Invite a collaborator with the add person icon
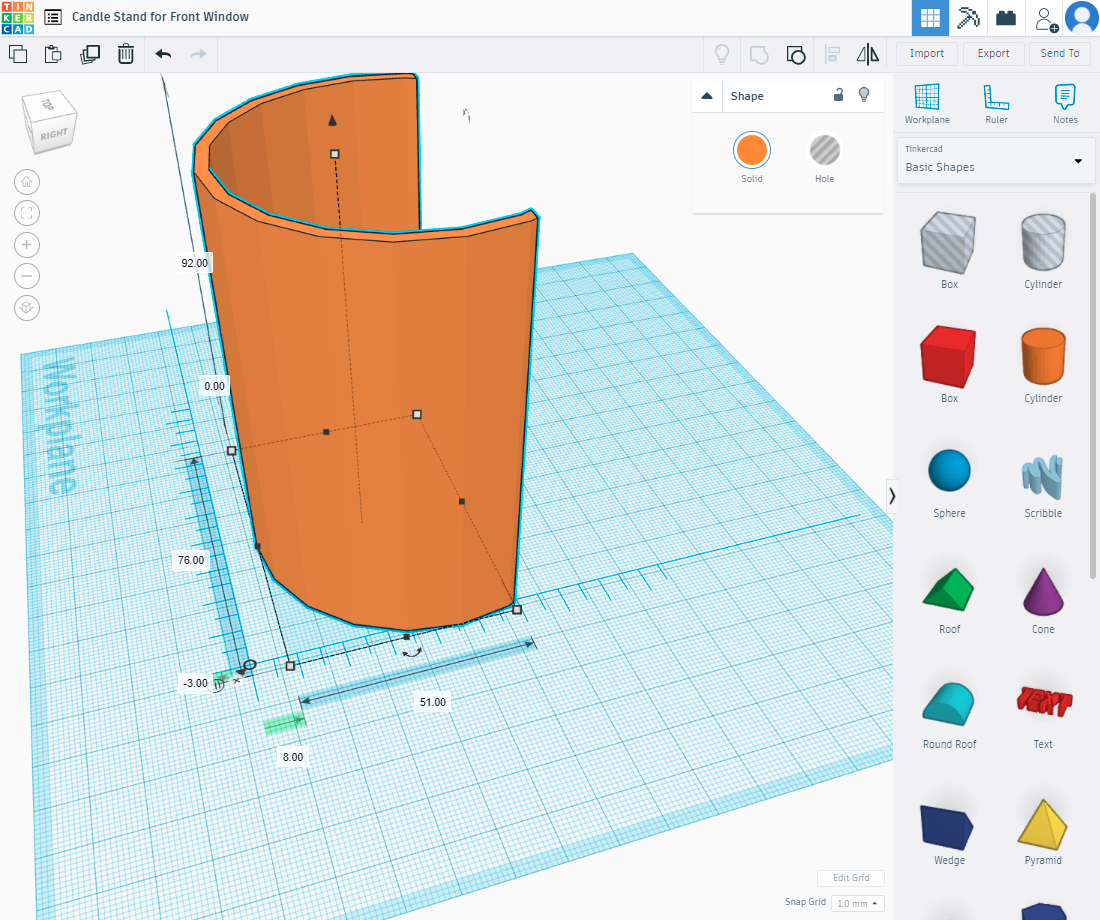 pos(1045,19)
